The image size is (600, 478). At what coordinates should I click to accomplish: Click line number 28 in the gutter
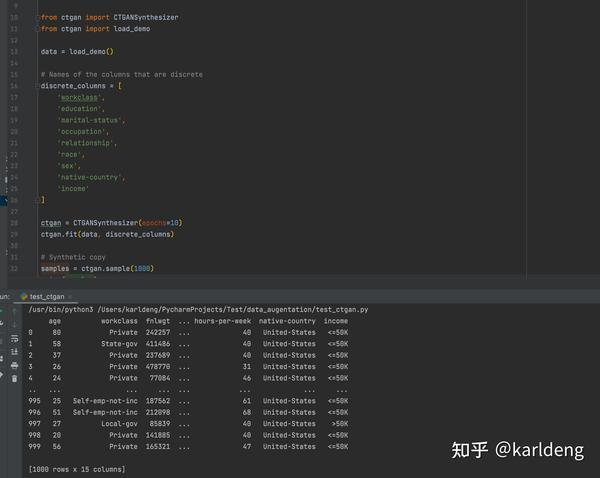[14, 223]
